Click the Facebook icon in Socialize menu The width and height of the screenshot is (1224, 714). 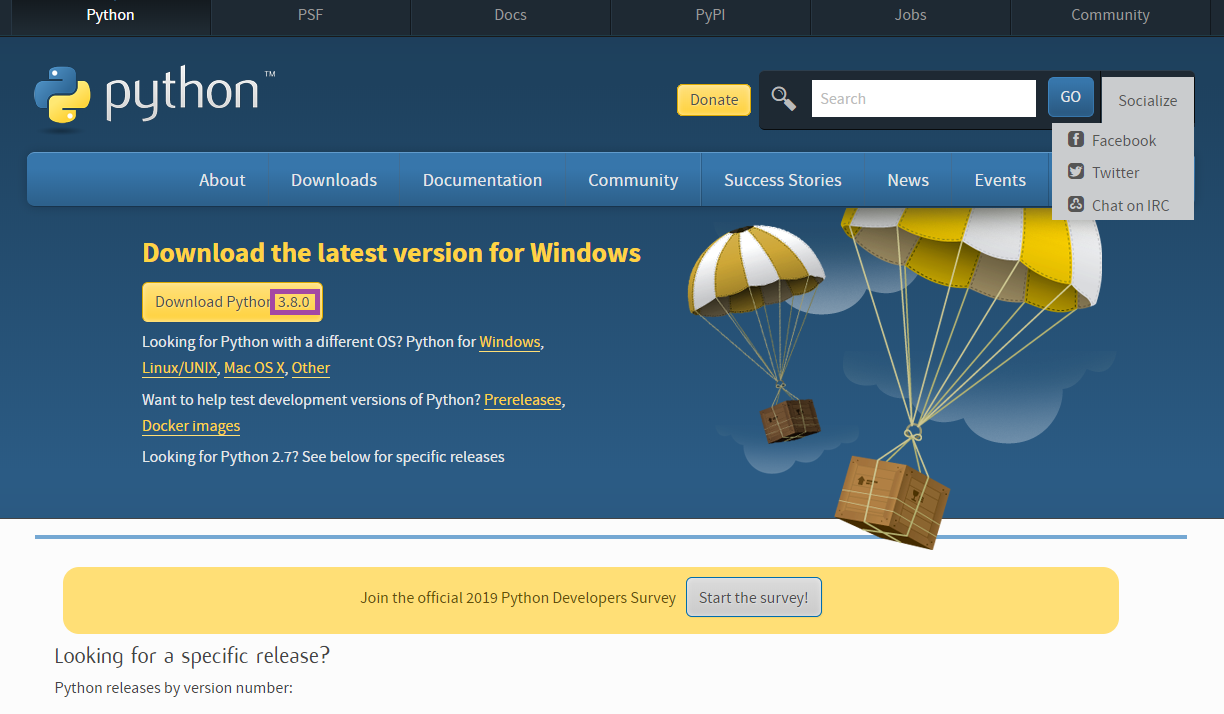coord(1076,140)
